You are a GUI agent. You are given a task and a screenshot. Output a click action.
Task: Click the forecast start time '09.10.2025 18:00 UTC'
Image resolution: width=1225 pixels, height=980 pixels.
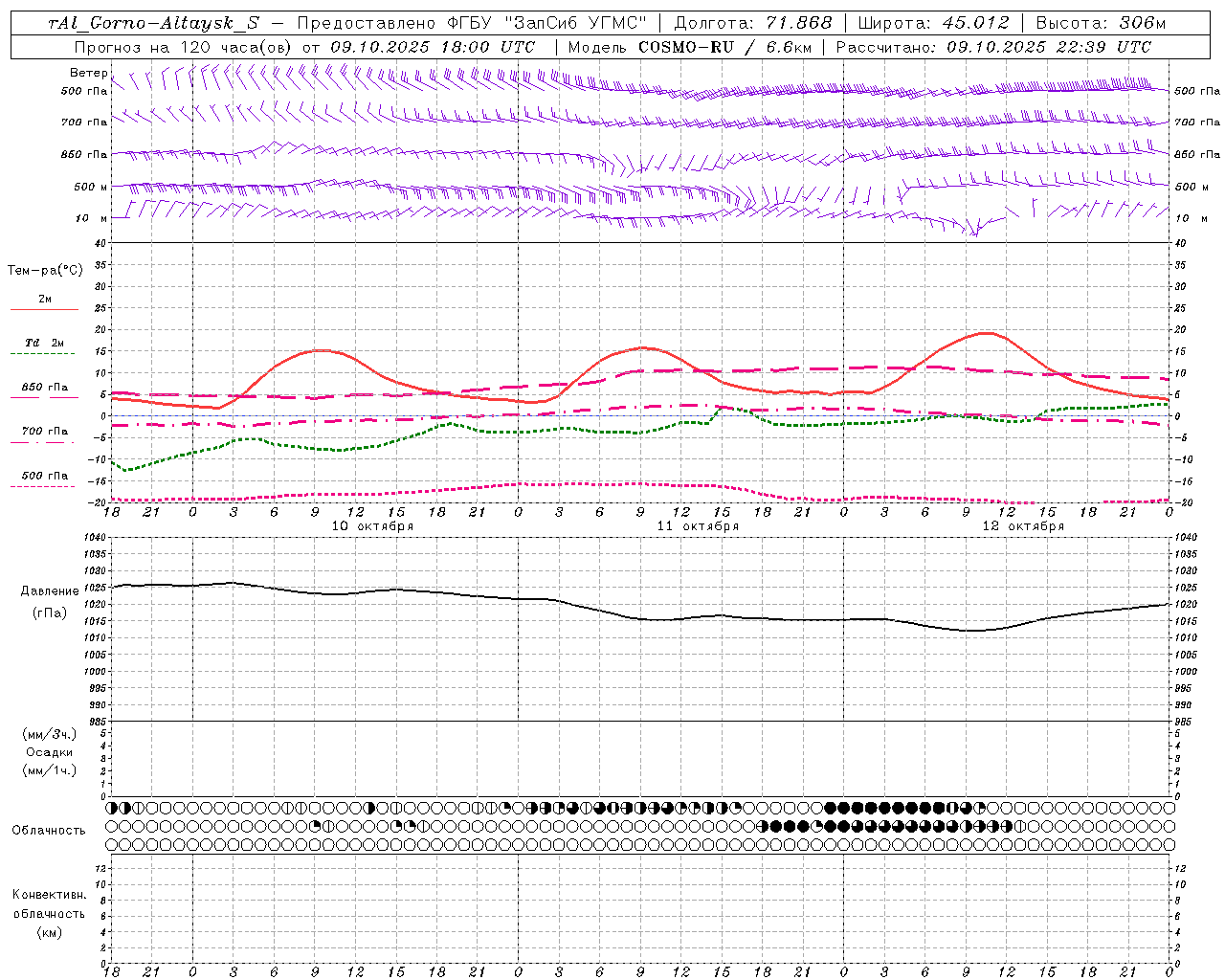coord(433,47)
